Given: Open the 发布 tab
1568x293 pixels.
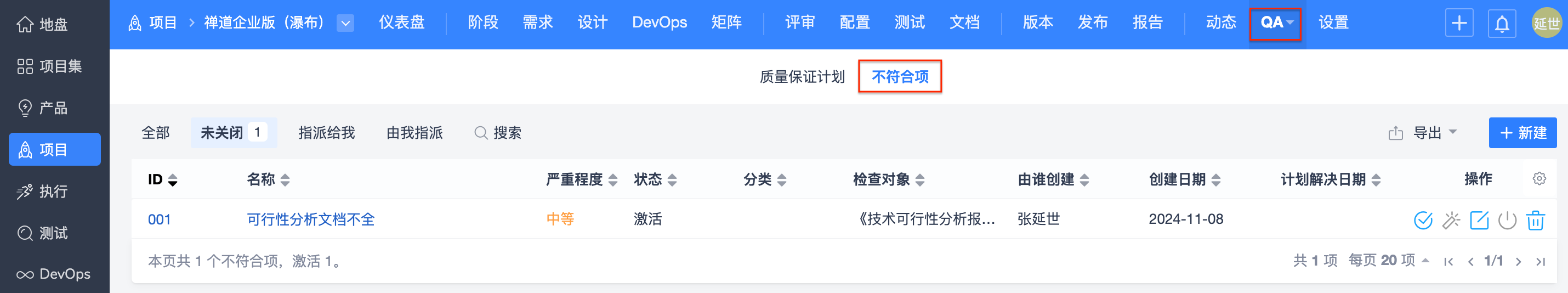Looking at the screenshot, I should coord(1093,22).
